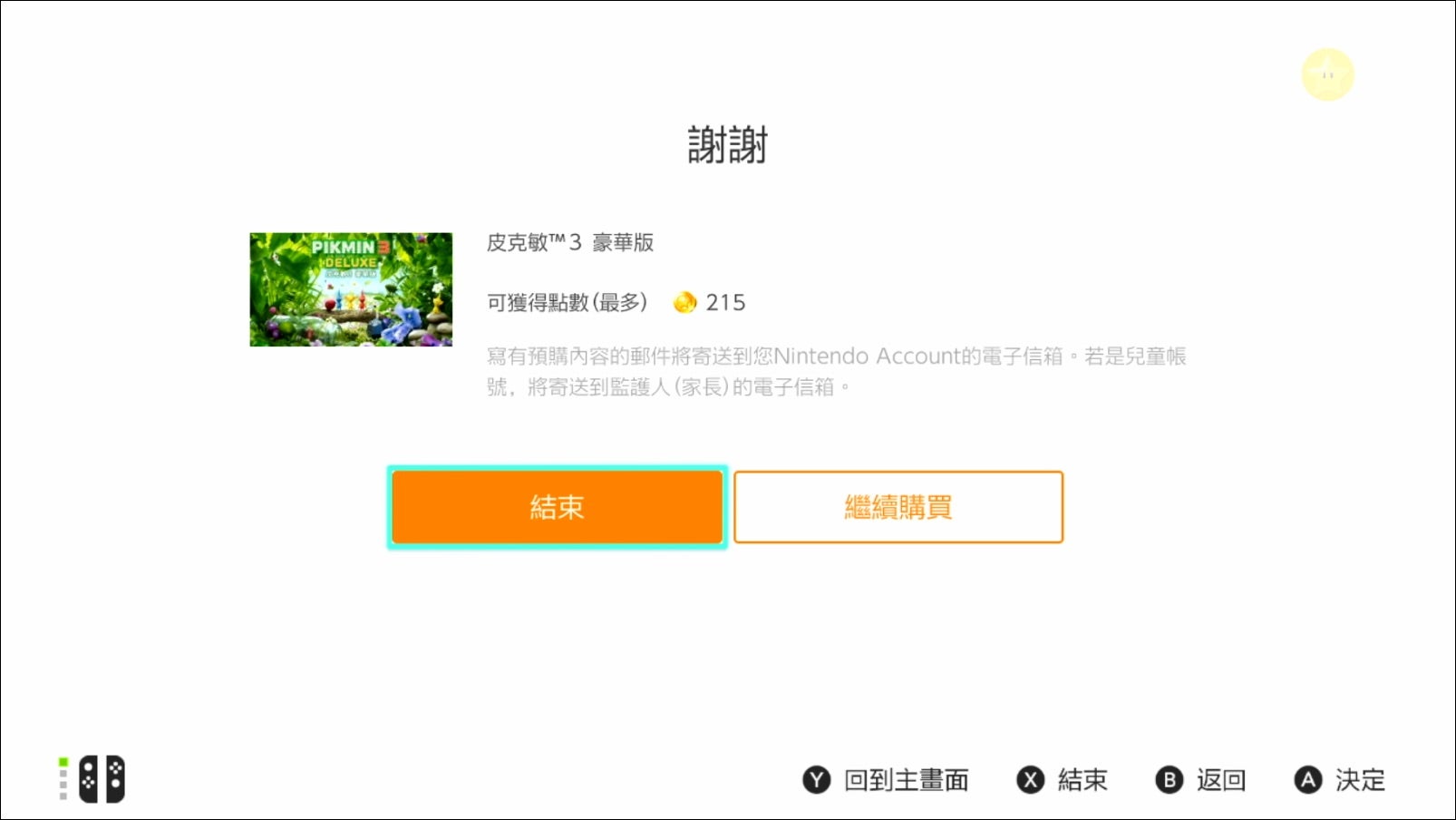The width and height of the screenshot is (1456, 820).
Task: Select the 回到主畫面 footer label
Action: [906, 780]
